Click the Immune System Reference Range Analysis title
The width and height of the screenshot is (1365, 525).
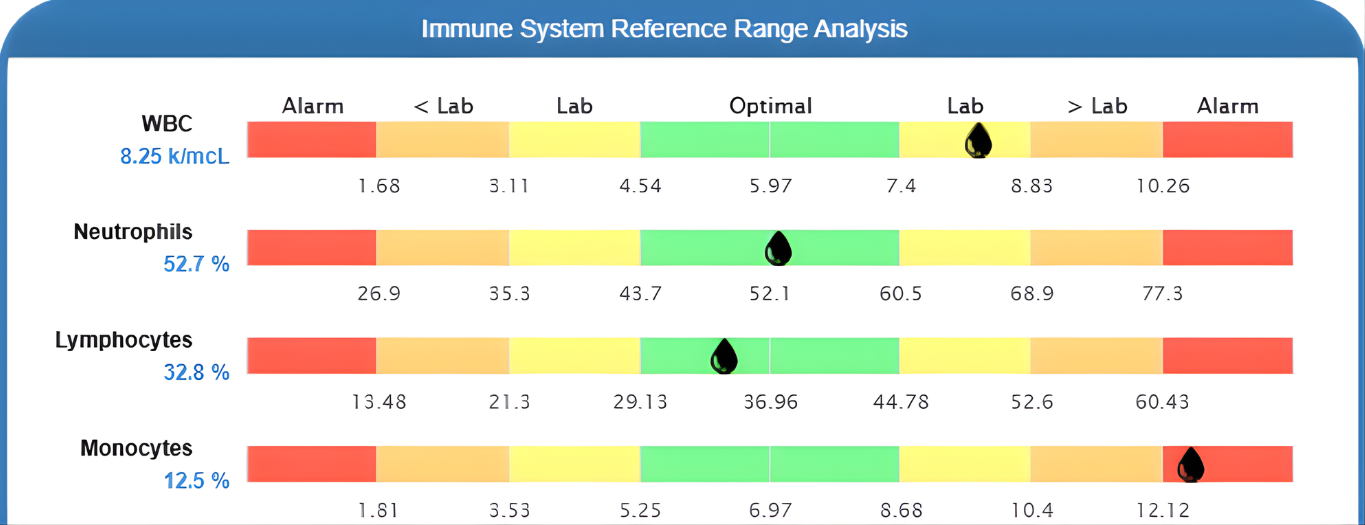(664, 28)
